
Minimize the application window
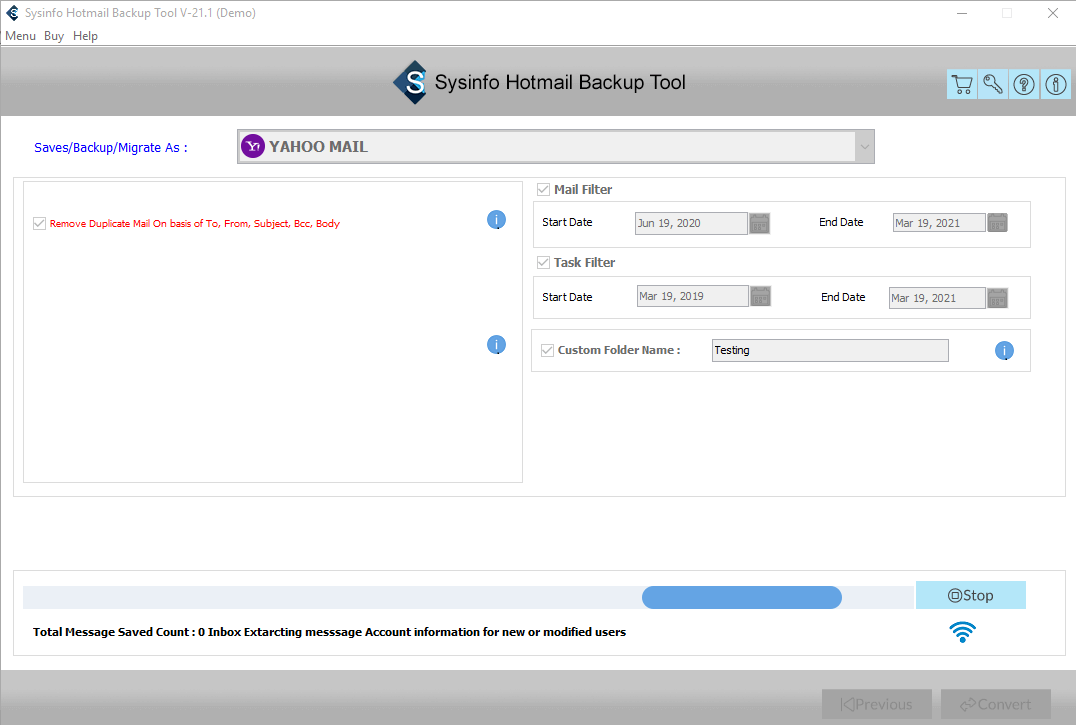tap(962, 13)
